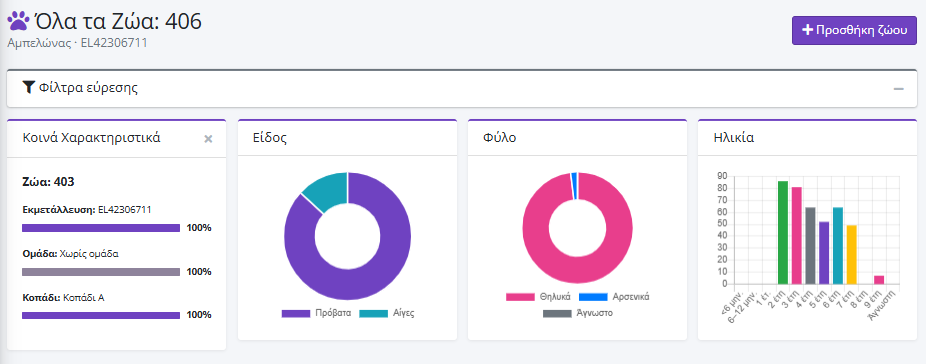926x364 pixels.
Task: Toggle Αρσενικά legend in Φύλο chart
Action: click(614, 297)
